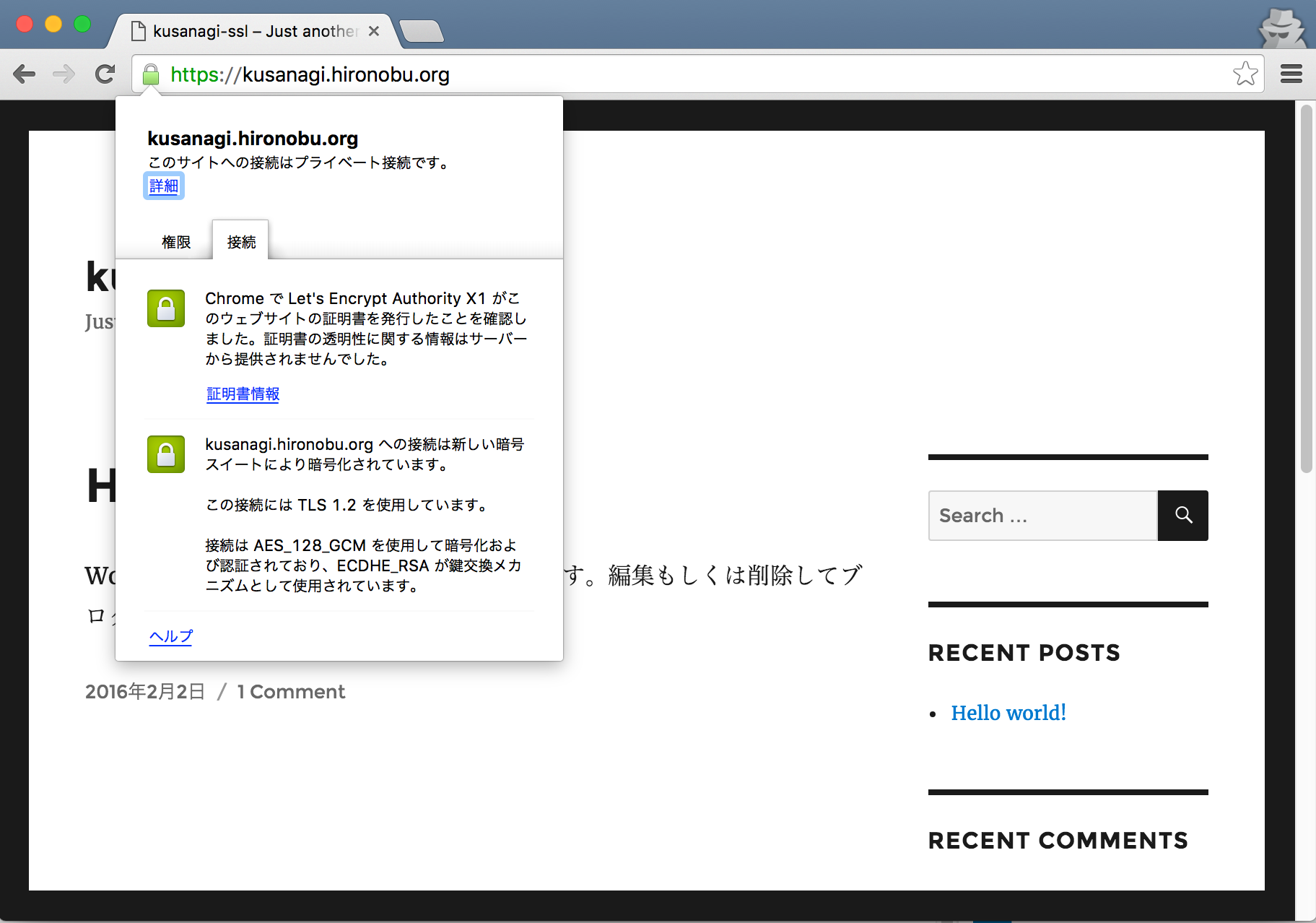The image size is (1316, 923).
Task: Click the Search input field
Action: tap(1043, 516)
